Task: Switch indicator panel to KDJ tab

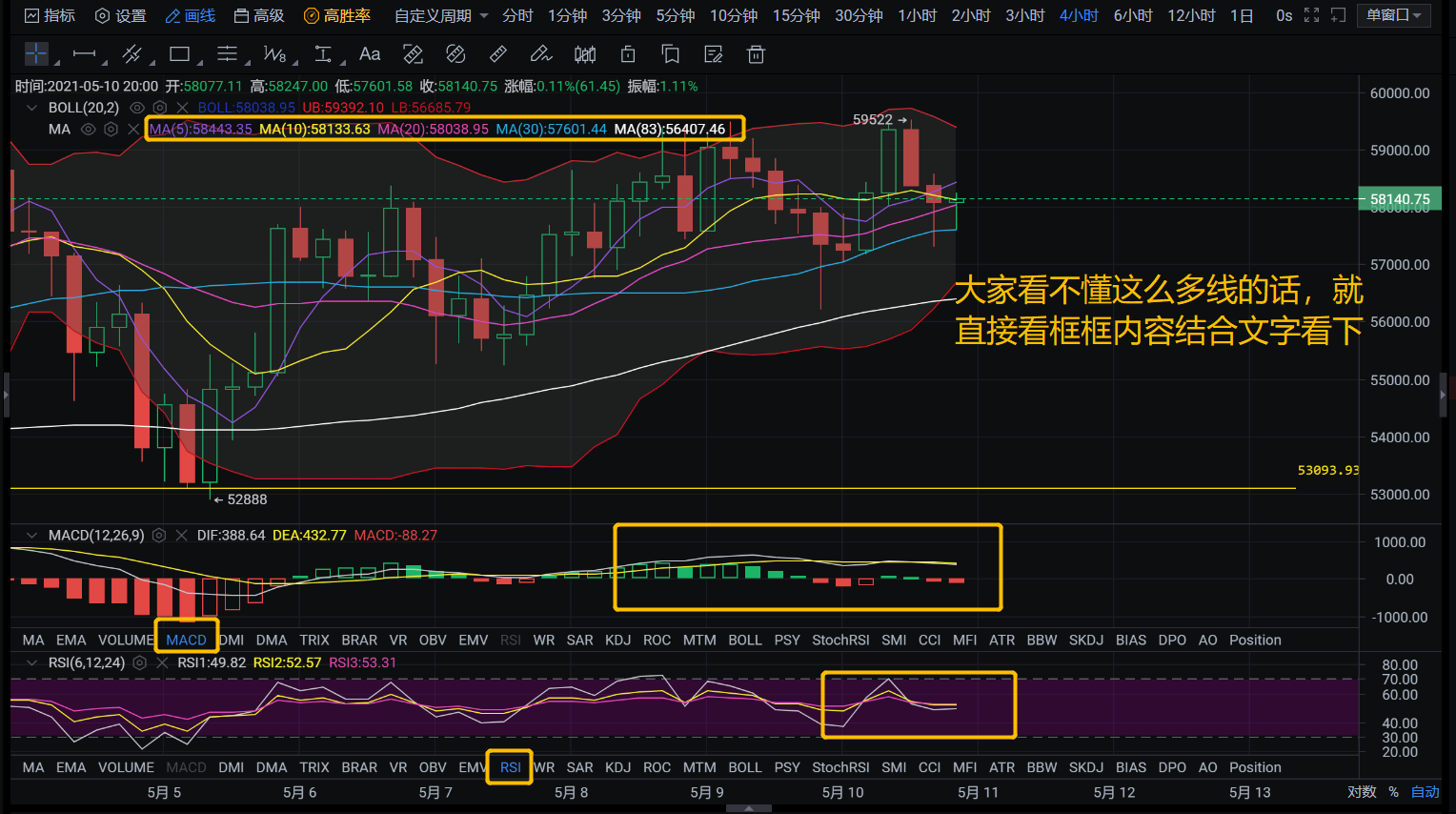Action: (617, 640)
